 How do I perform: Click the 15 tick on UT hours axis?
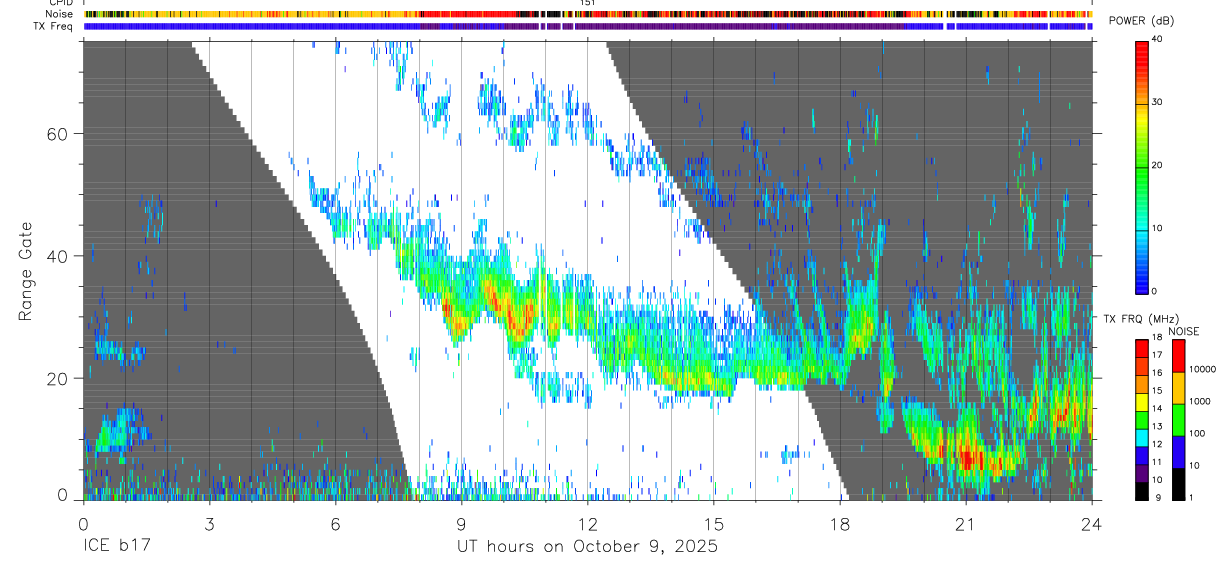click(x=714, y=523)
